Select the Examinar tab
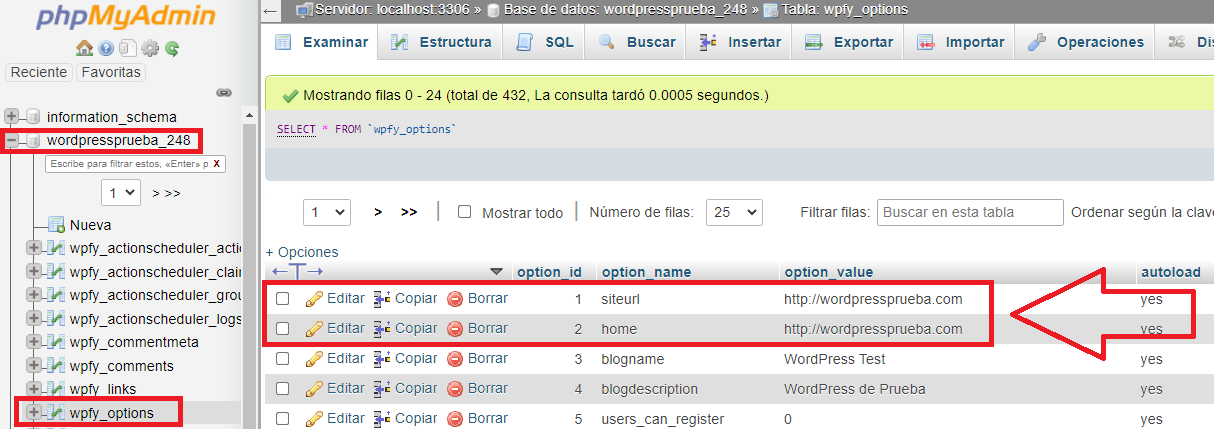Image resolution: width=1214 pixels, height=429 pixels. point(321,42)
